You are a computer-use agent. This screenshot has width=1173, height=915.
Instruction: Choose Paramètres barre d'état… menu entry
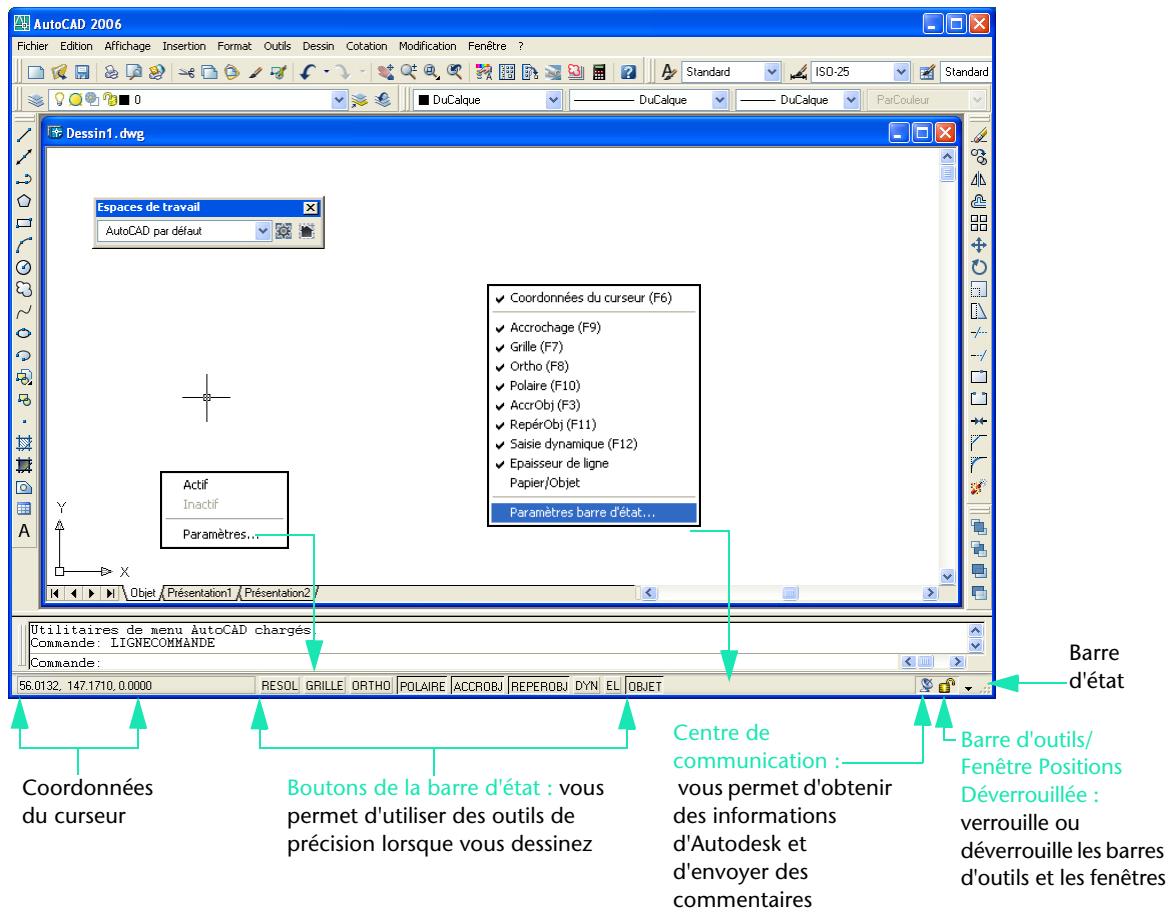(x=593, y=513)
